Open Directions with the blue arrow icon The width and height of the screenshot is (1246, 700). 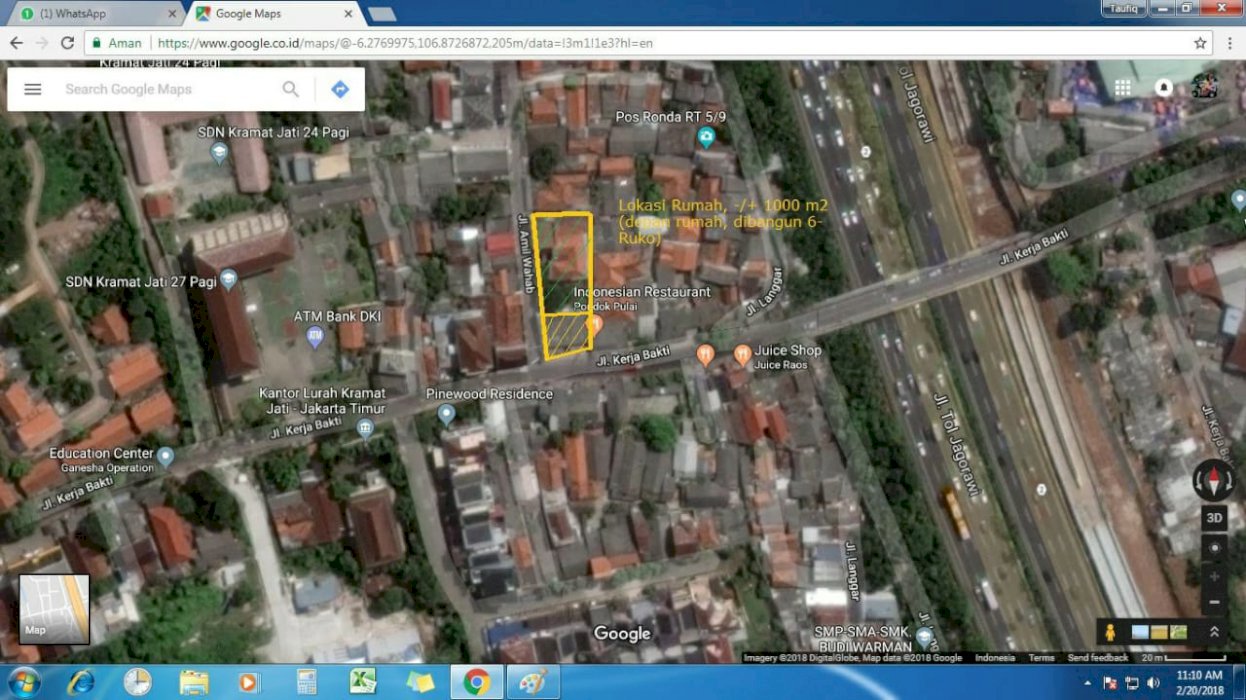(340, 89)
